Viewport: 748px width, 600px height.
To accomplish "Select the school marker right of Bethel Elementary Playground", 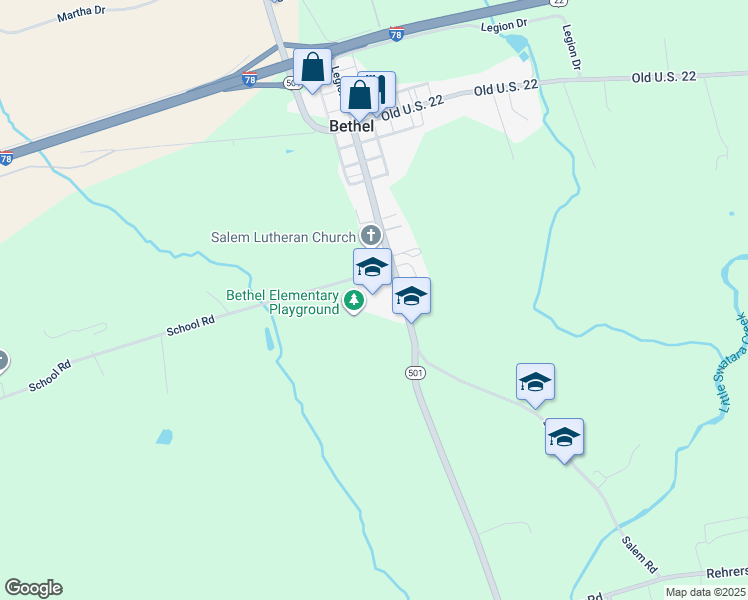I will 411,299.
